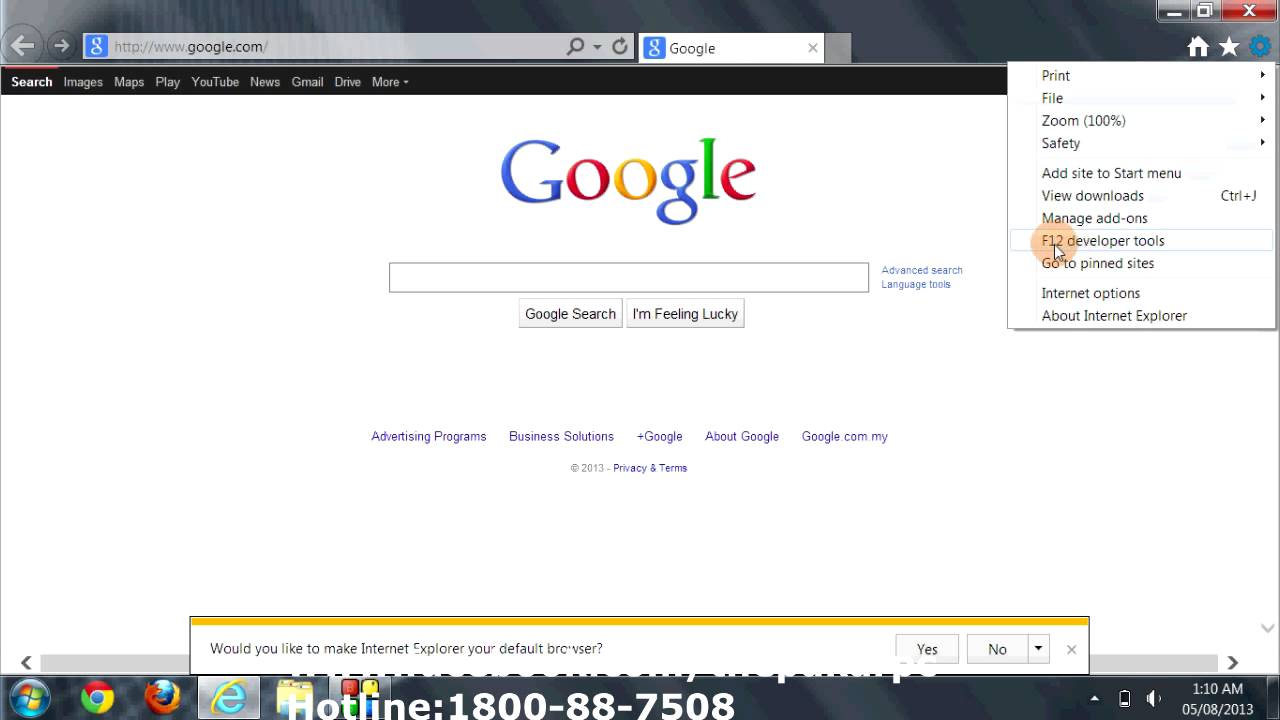Viewport: 1280px width, 720px height.
Task: Open Safety submenu
Action: [1142, 143]
